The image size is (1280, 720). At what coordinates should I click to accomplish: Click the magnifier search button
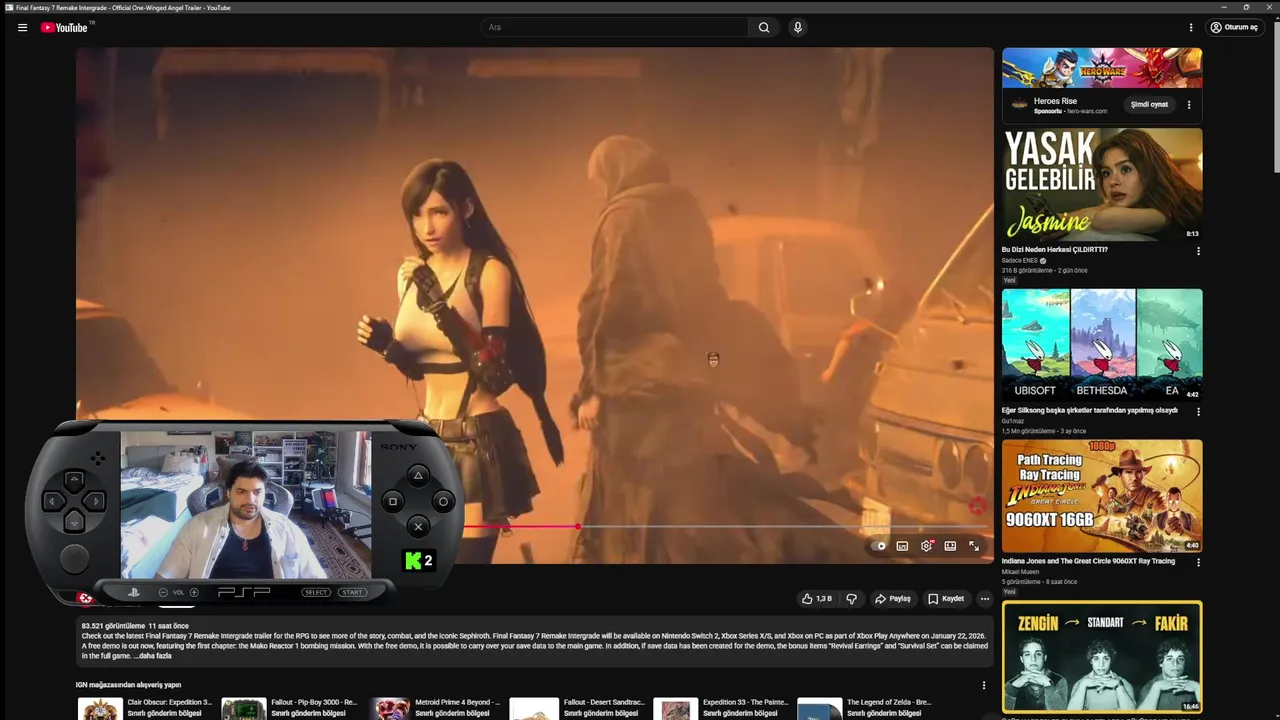[x=764, y=27]
